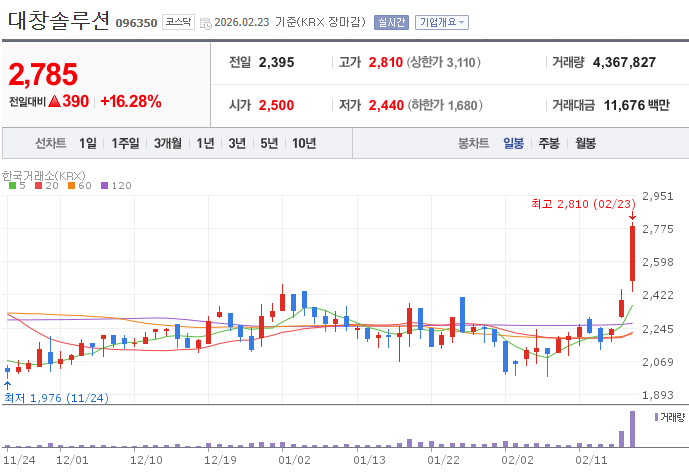Viewport: 689px width, 472px height.
Task: Select the 5년 line chart tab
Action: pyautogui.click(x=269, y=143)
